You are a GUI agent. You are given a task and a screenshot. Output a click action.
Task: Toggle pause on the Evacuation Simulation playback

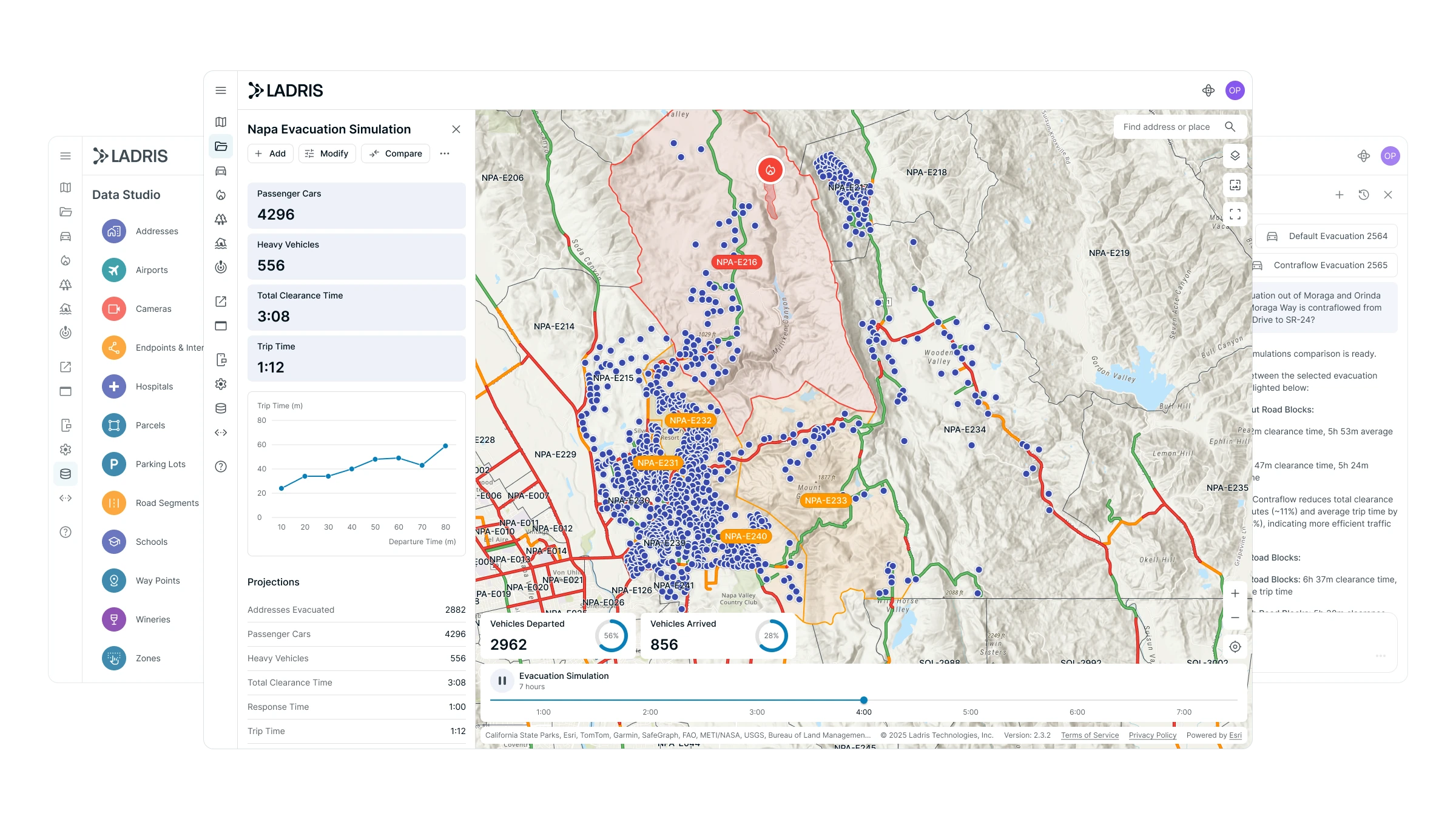pos(502,681)
